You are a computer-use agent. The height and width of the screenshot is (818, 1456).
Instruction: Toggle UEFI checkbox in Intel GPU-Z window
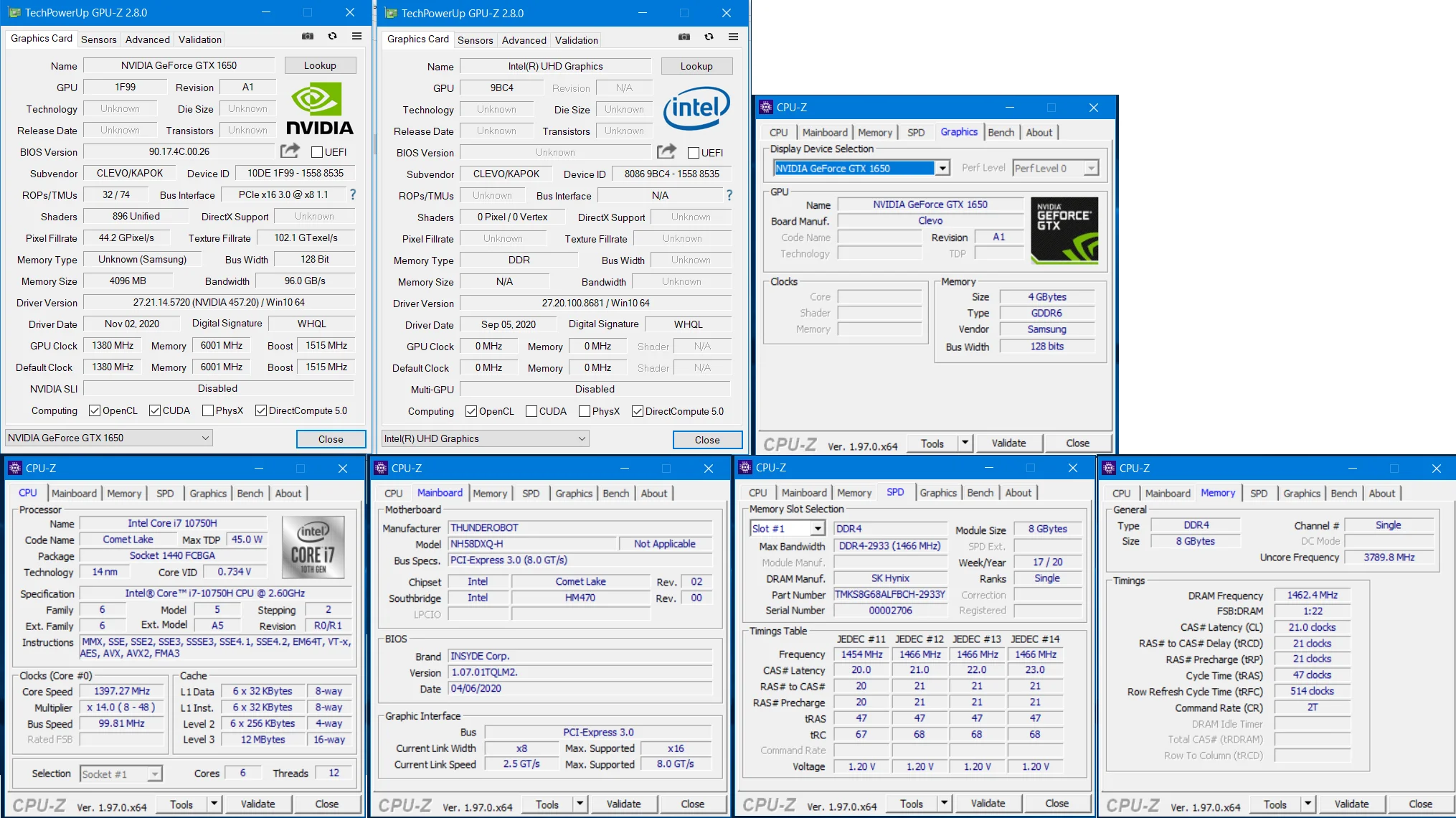point(694,153)
